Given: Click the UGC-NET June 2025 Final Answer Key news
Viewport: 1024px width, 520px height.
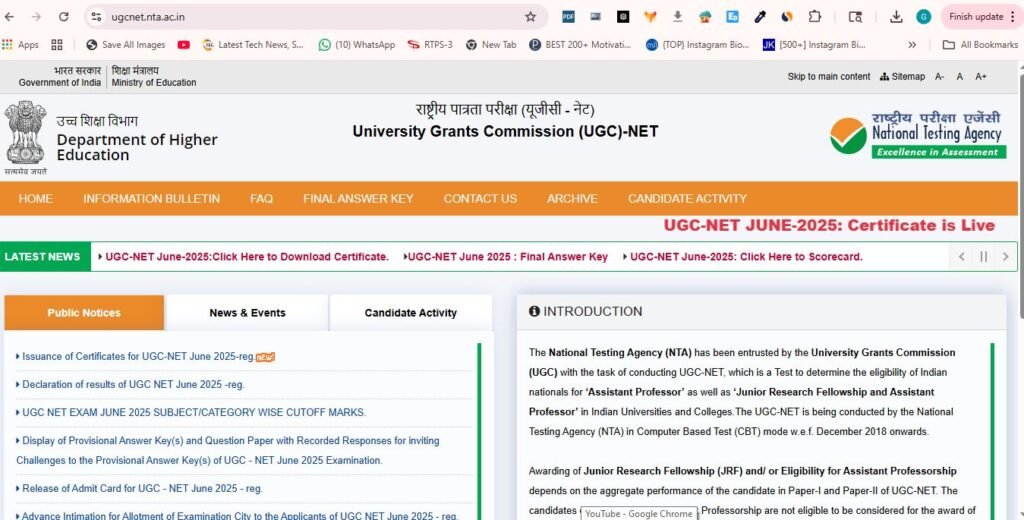Looking at the screenshot, I should 505,257.
